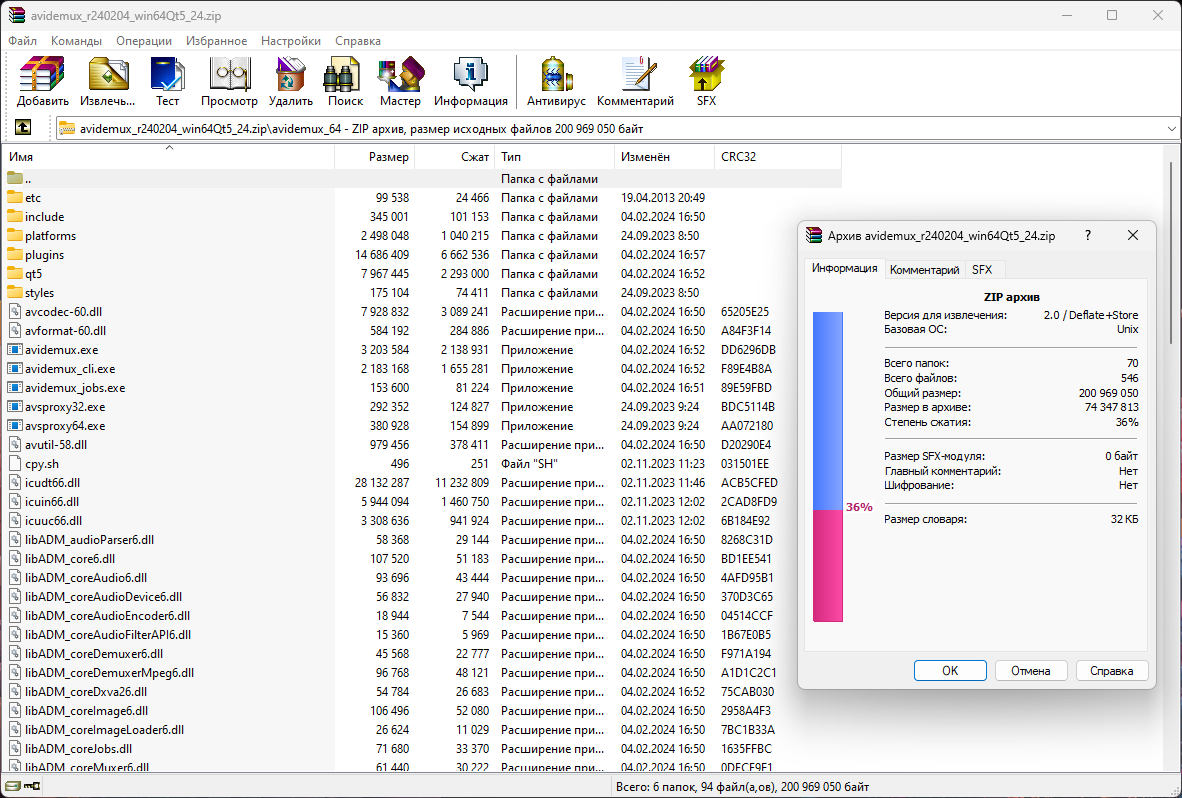This screenshot has height=798, width=1182.
Task: Sort list by Размер column header
Action: (x=388, y=157)
